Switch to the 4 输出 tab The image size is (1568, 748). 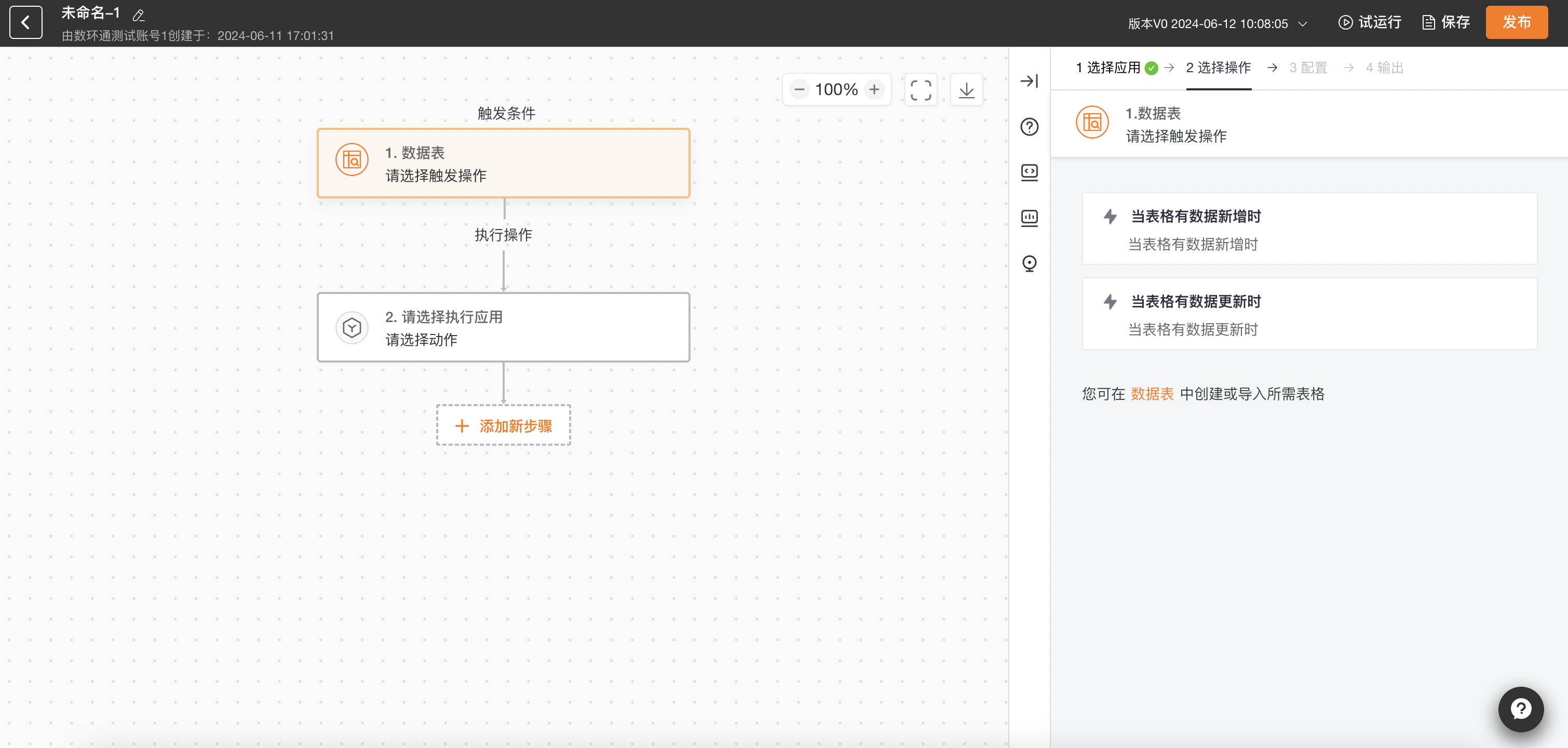(x=1384, y=68)
